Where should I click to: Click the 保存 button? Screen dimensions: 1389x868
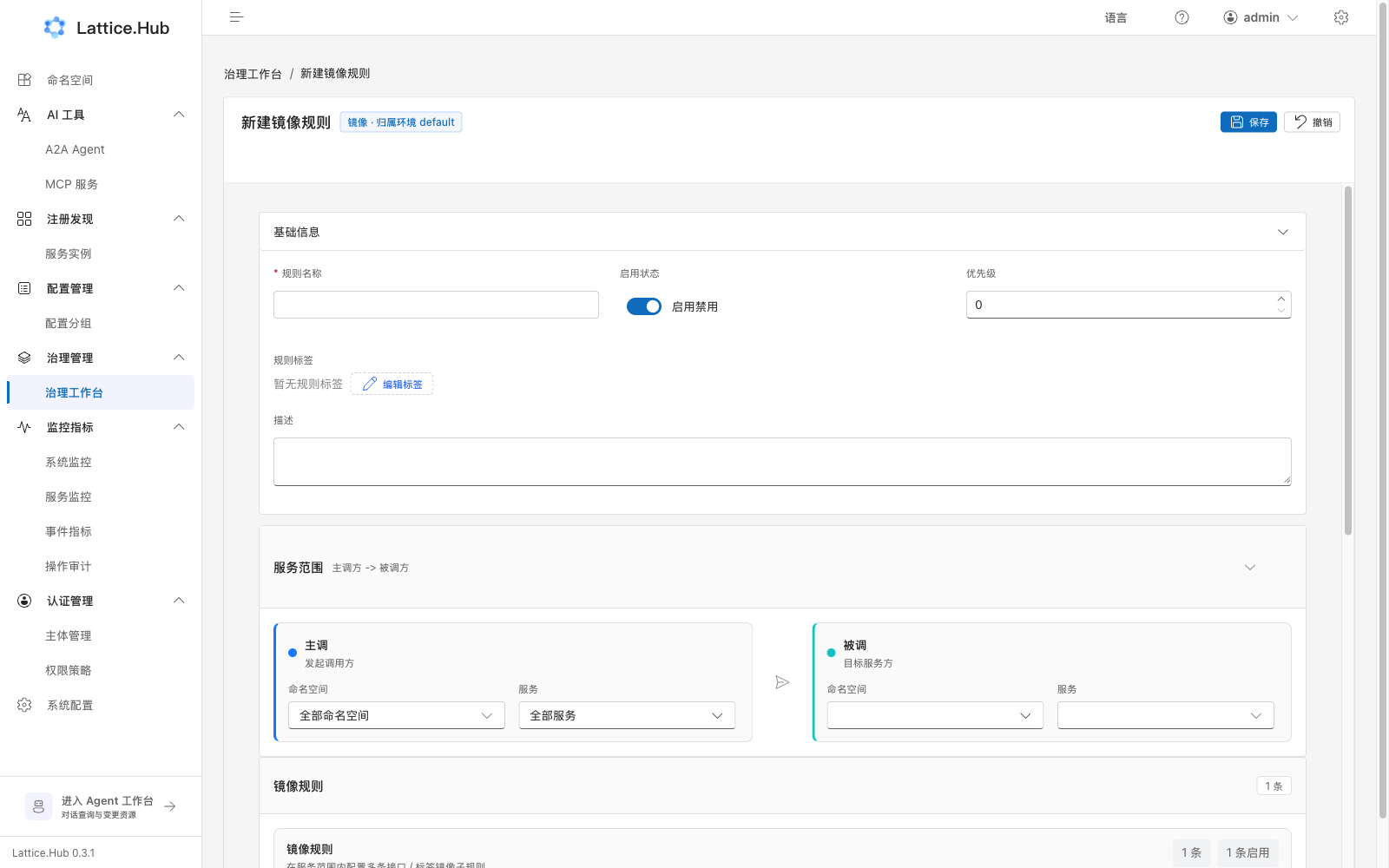[1248, 122]
